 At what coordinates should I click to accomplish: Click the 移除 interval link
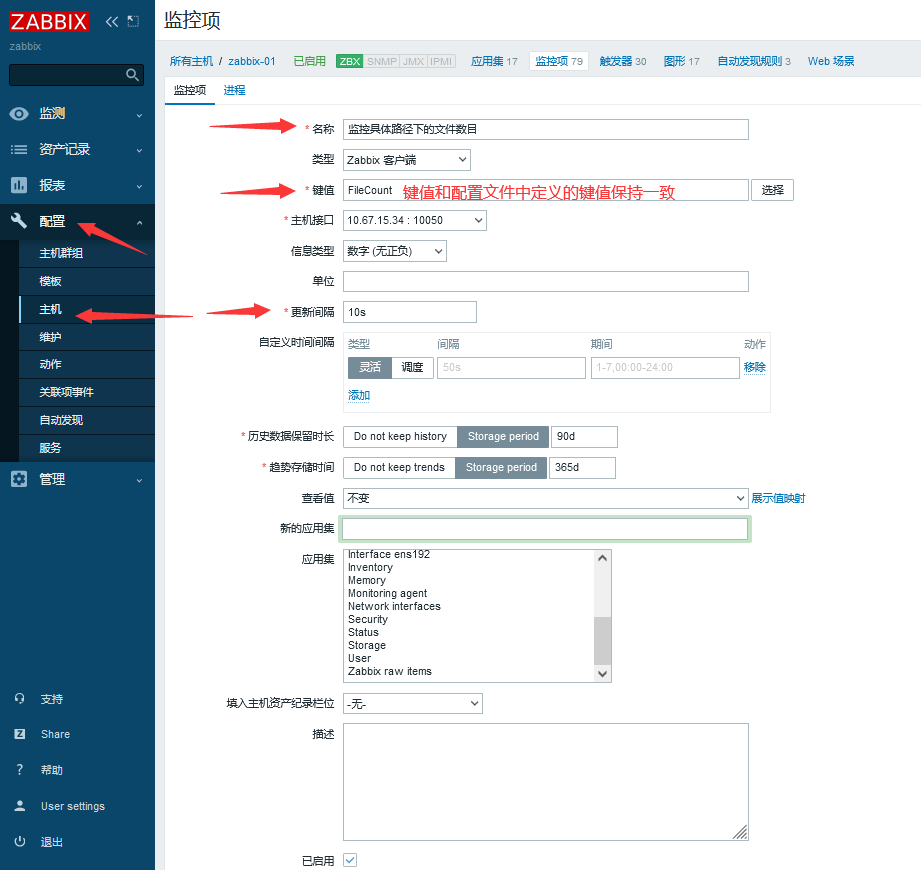754,367
